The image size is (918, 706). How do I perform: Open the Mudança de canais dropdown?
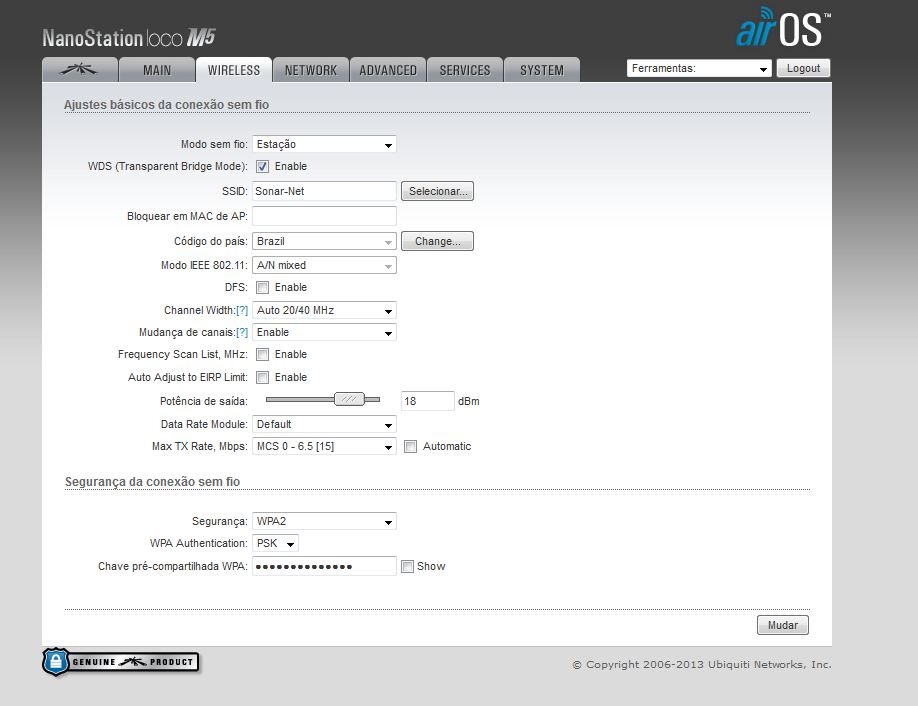click(324, 333)
